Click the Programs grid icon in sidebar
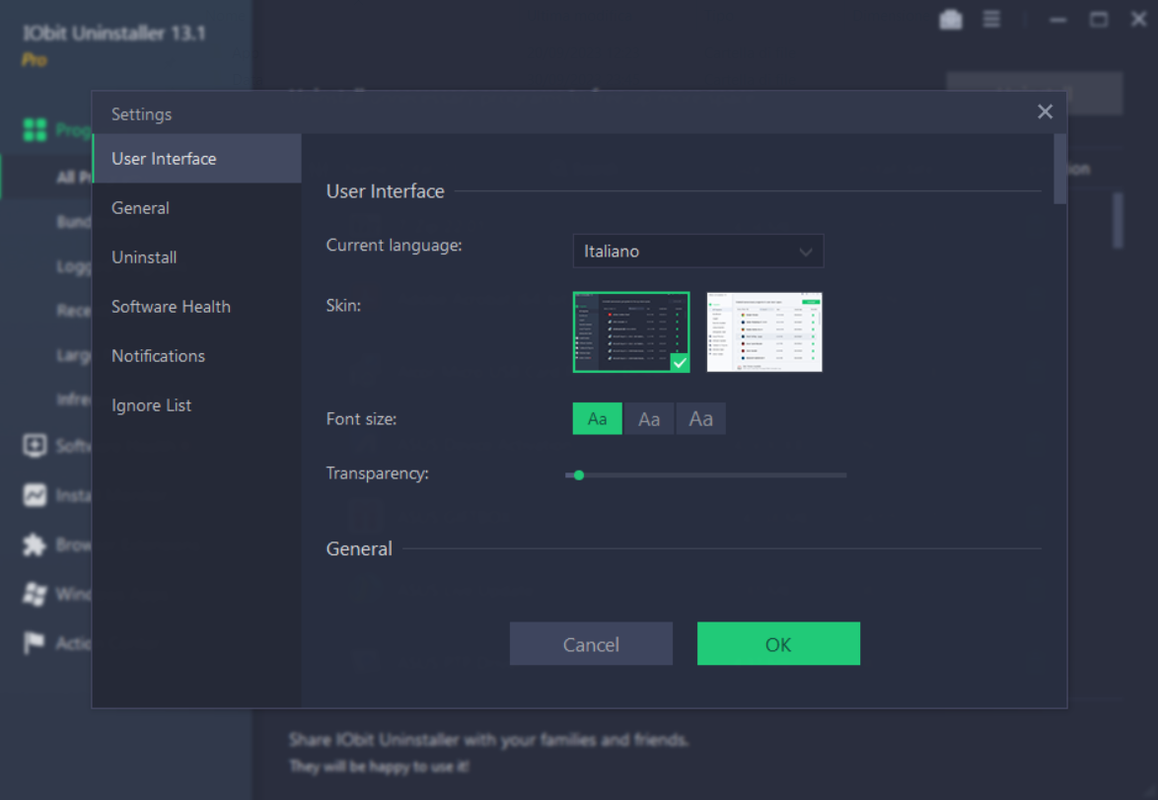The image size is (1158, 800). pyautogui.click(x=35, y=130)
